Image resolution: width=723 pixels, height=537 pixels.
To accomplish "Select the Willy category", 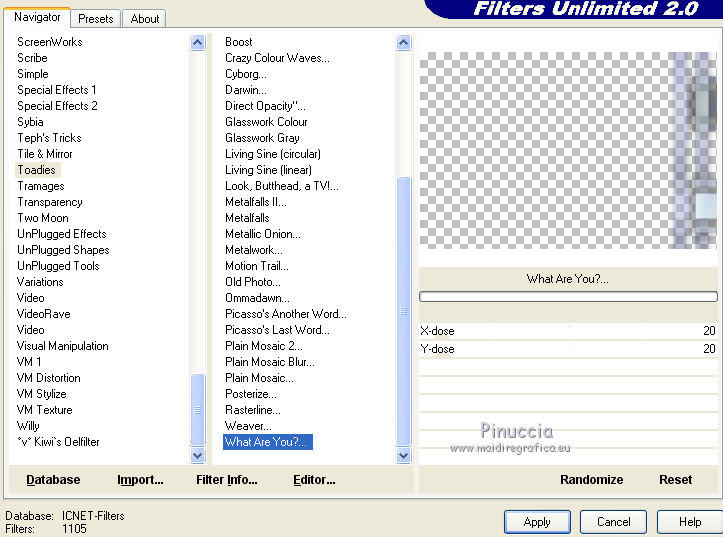I will [x=28, y=426].
